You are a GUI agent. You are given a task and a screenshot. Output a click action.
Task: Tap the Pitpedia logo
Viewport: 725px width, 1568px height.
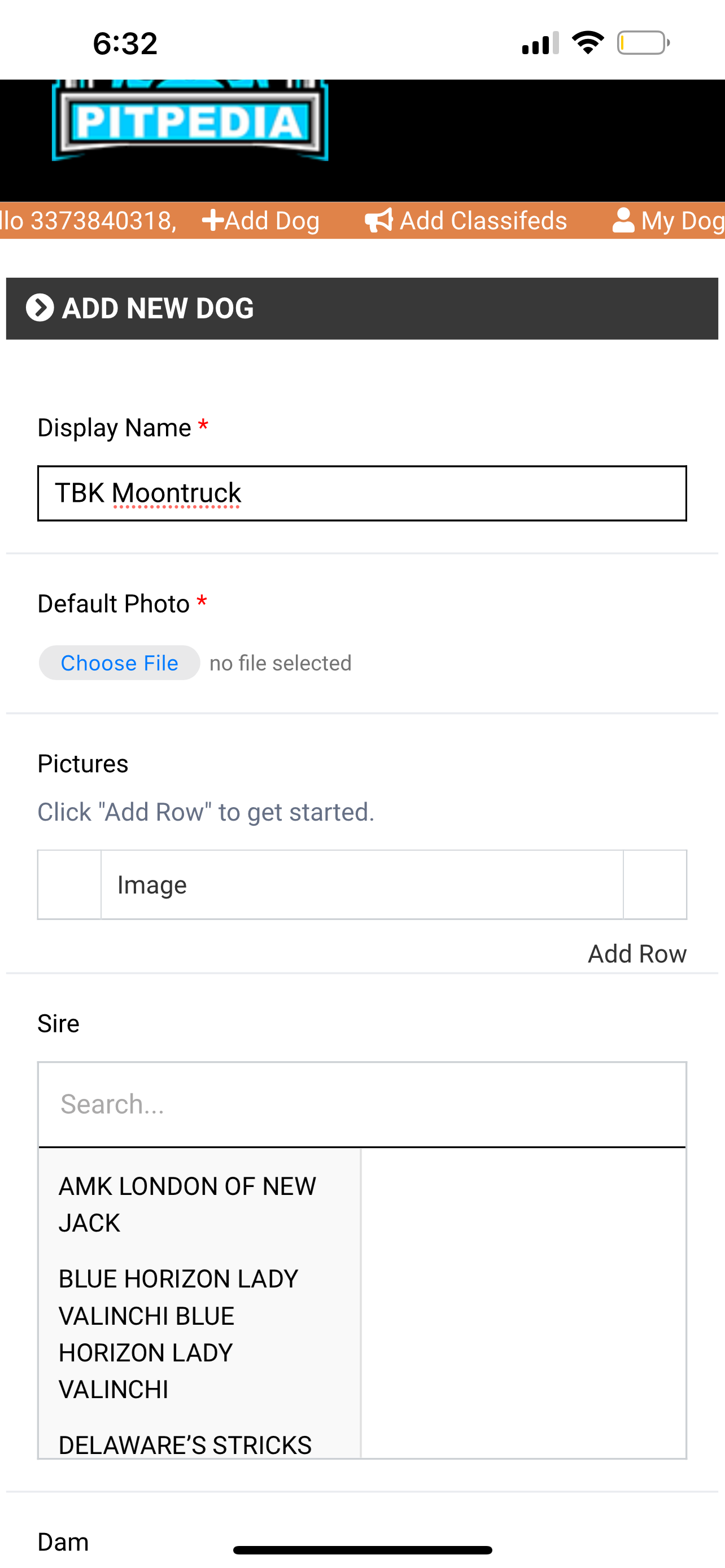[x=190, y=122]
